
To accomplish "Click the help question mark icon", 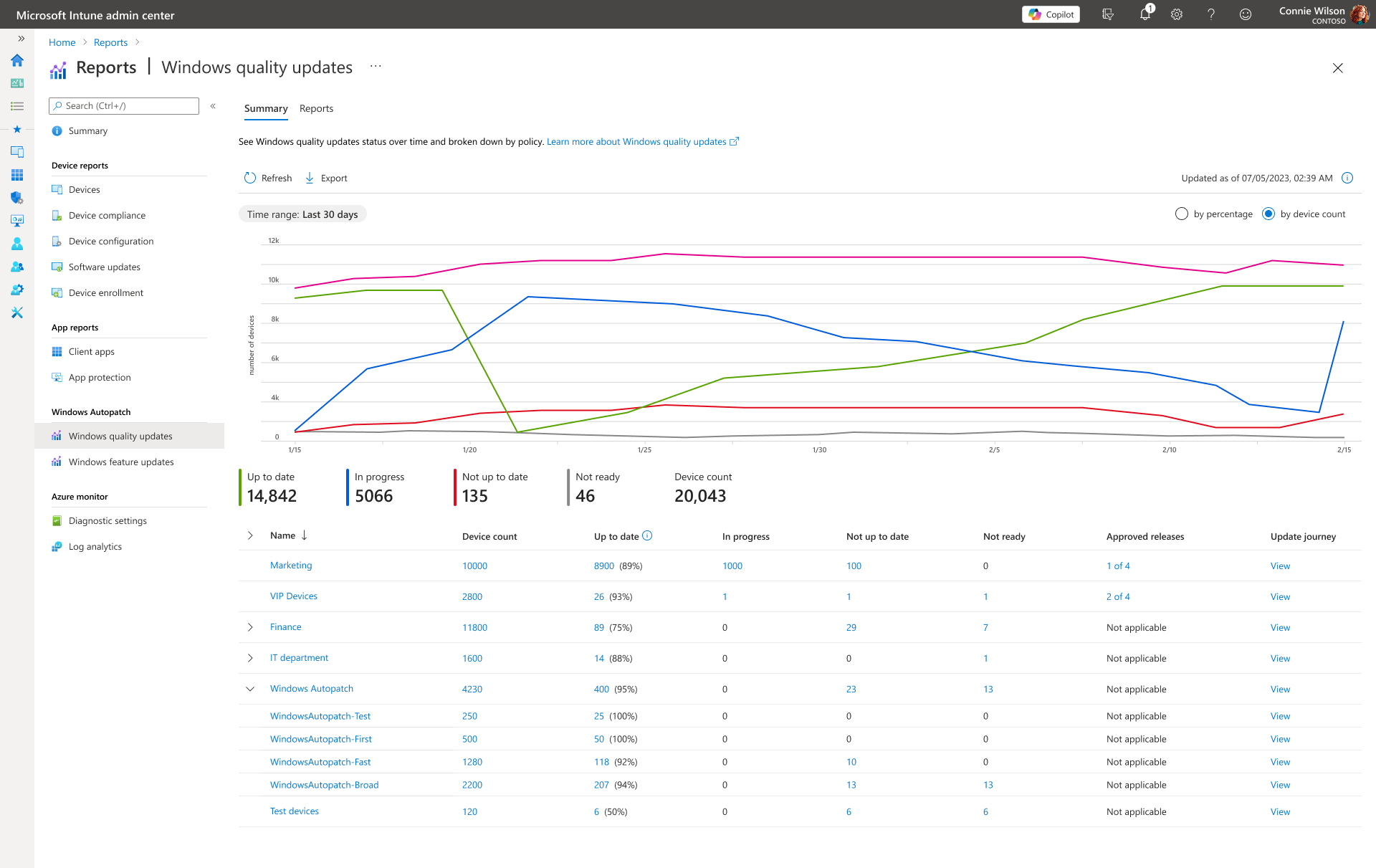I will pyautogui.click(x=1211, y=14).
